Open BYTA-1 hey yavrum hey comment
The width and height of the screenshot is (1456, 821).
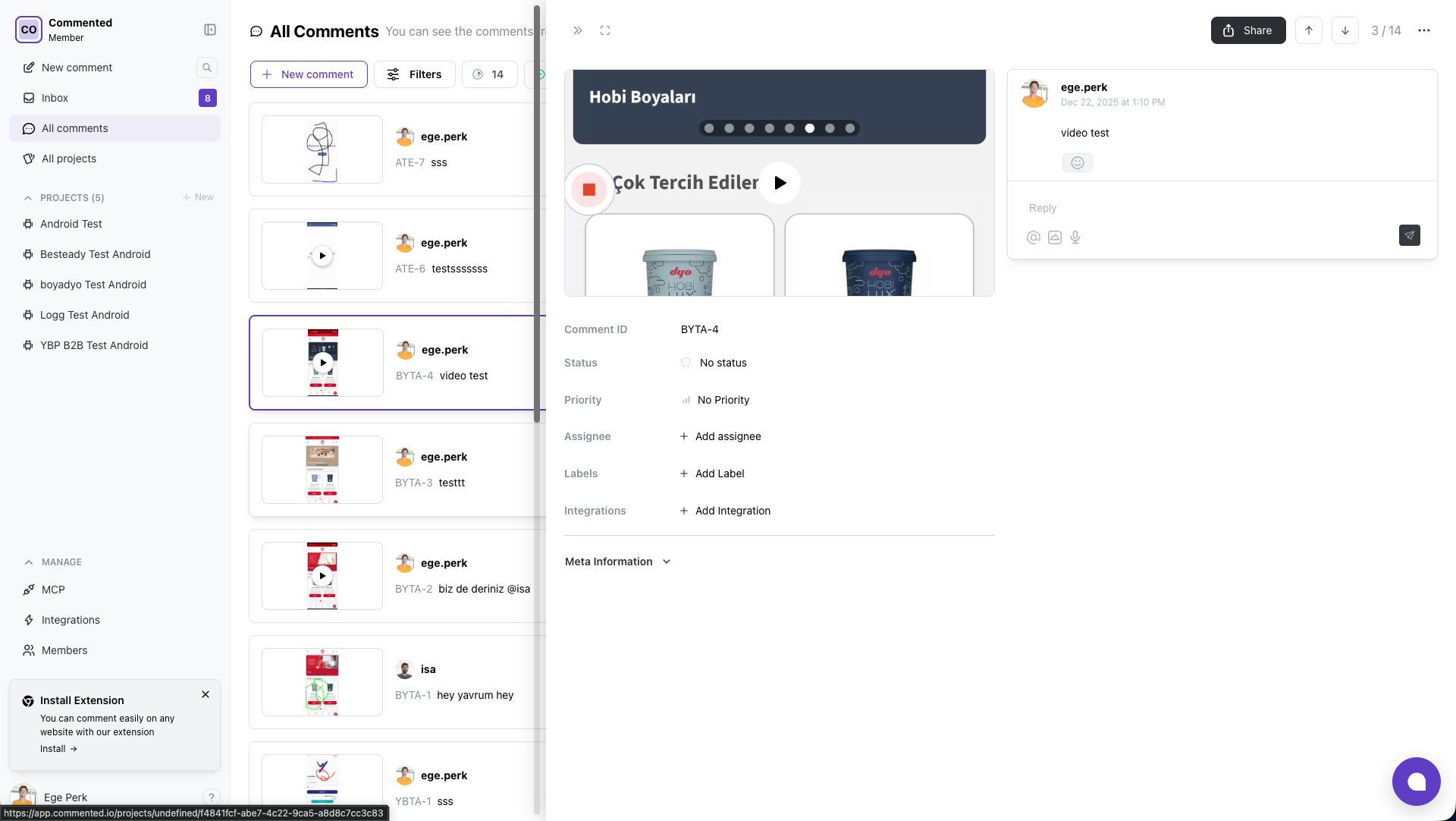coord(397,682)
